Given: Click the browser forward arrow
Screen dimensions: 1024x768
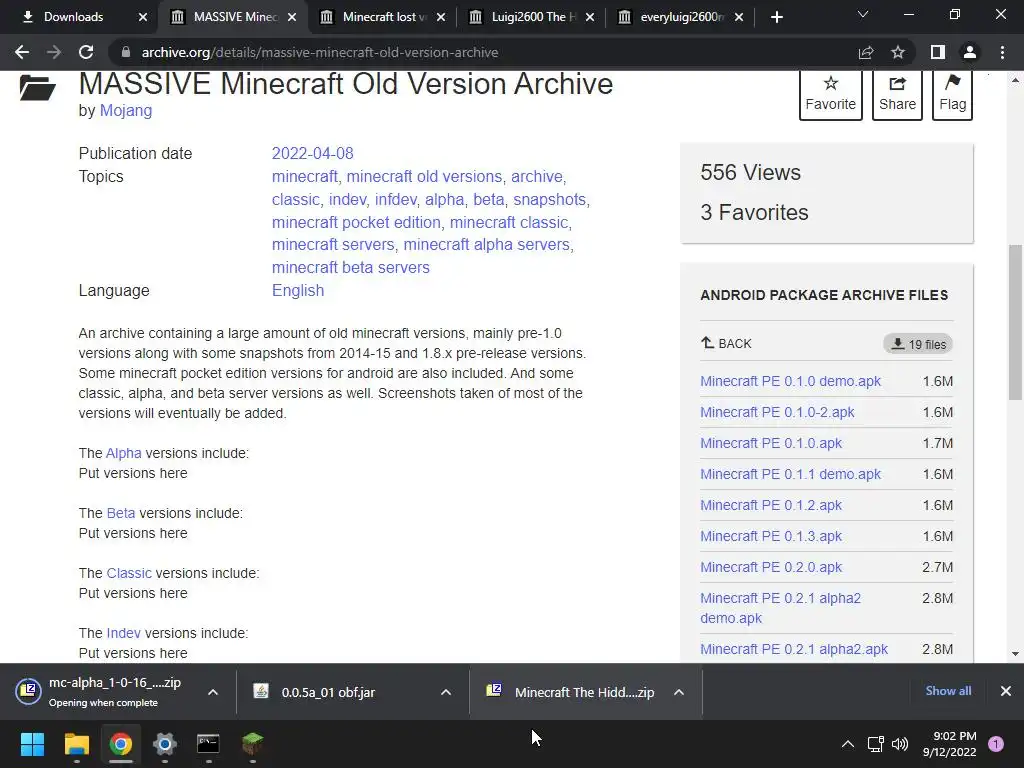Looking at the screenshot, I should pyautogui.click(x=54, y=52).
